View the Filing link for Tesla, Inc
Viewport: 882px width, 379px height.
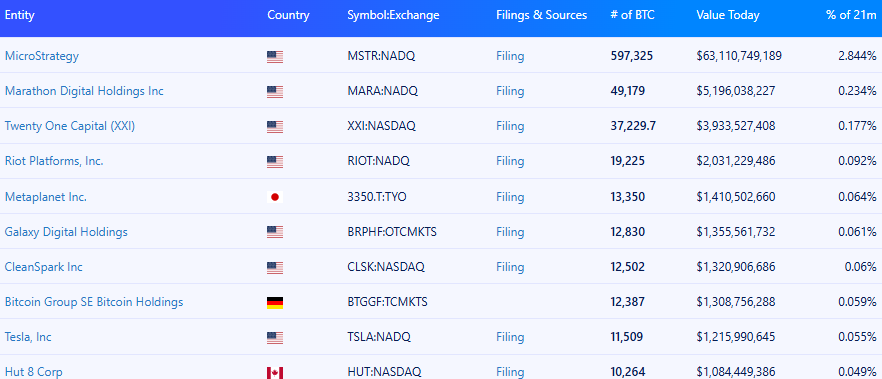click(x=510, y=337)
